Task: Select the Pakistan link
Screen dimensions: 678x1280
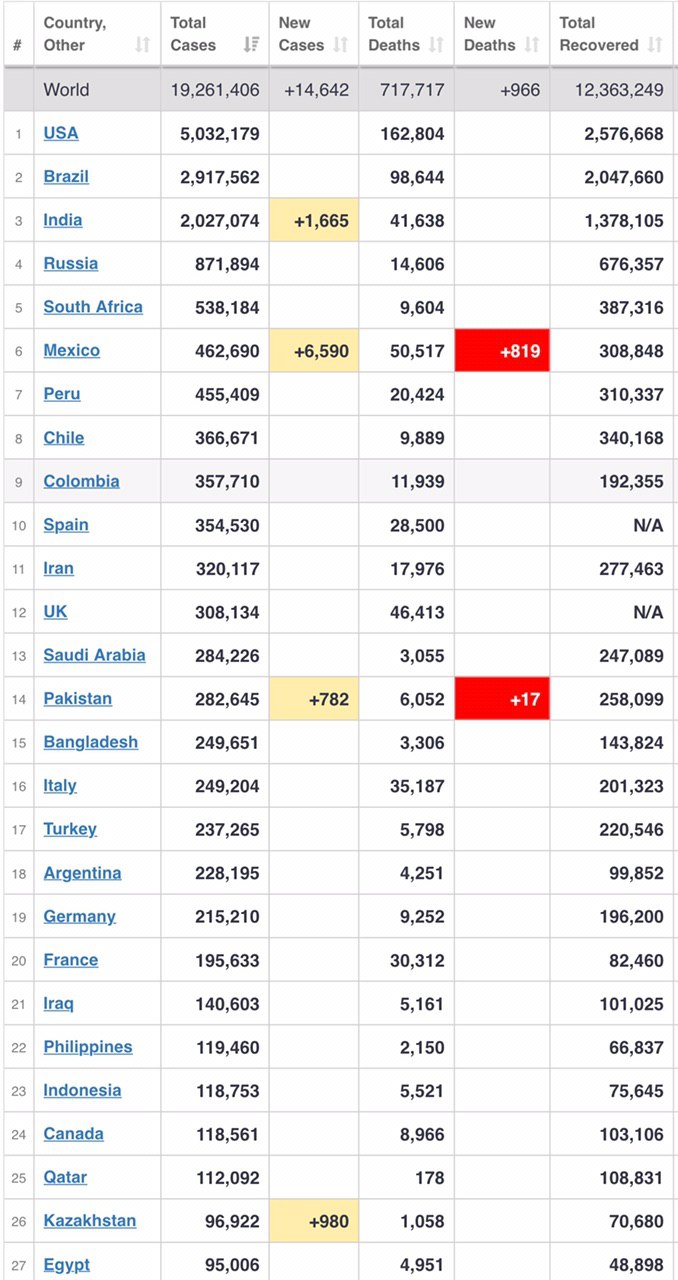Action: (x=78, y=699)
